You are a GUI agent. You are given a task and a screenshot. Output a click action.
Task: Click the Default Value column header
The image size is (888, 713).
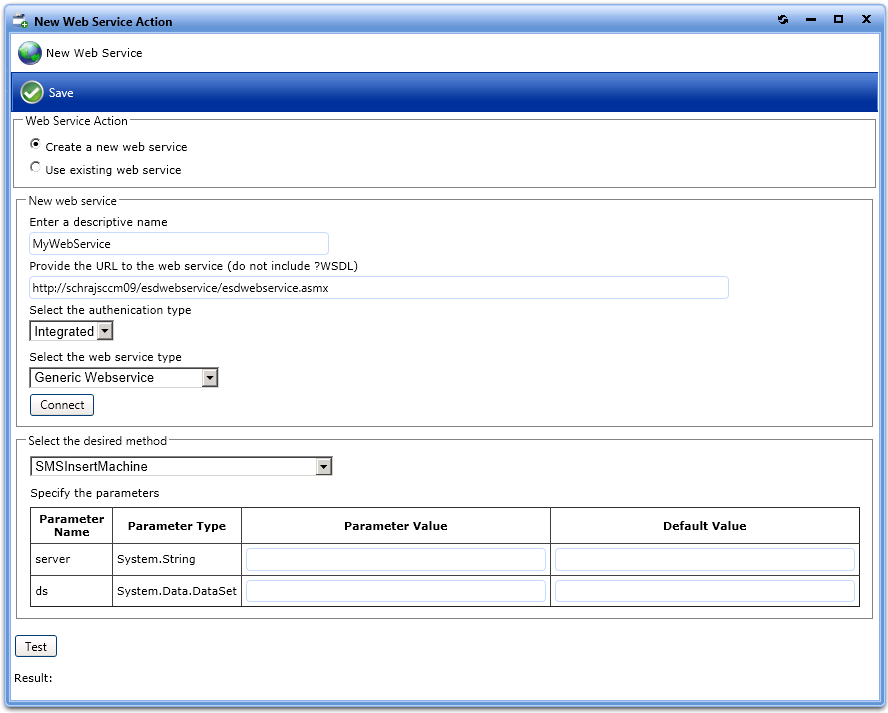(x=705, y=526)
